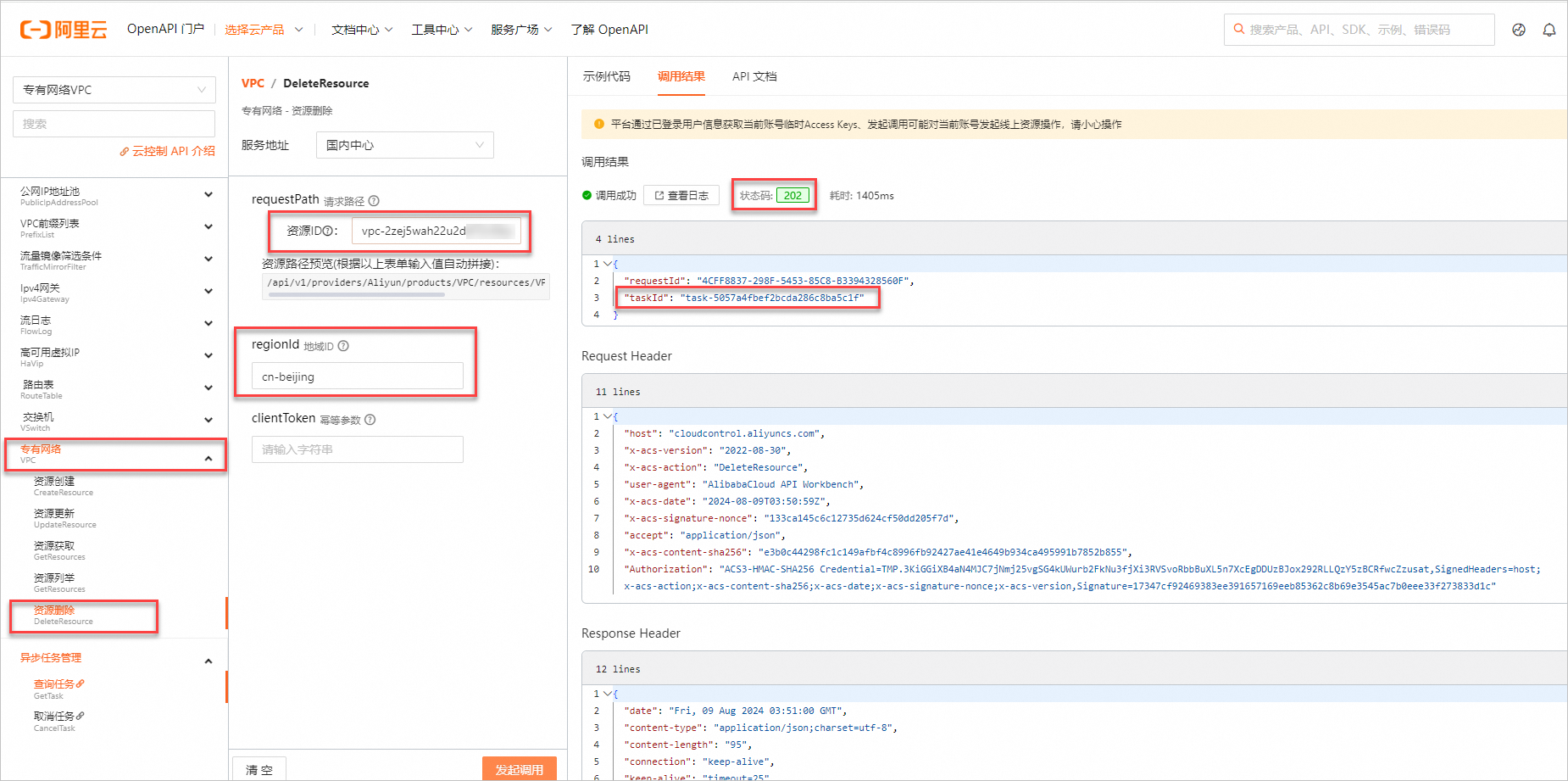This screenshot has width=1568, height=781.
Task: Focus the sidebar 搜索 field
Action: (x=114, y=124)
